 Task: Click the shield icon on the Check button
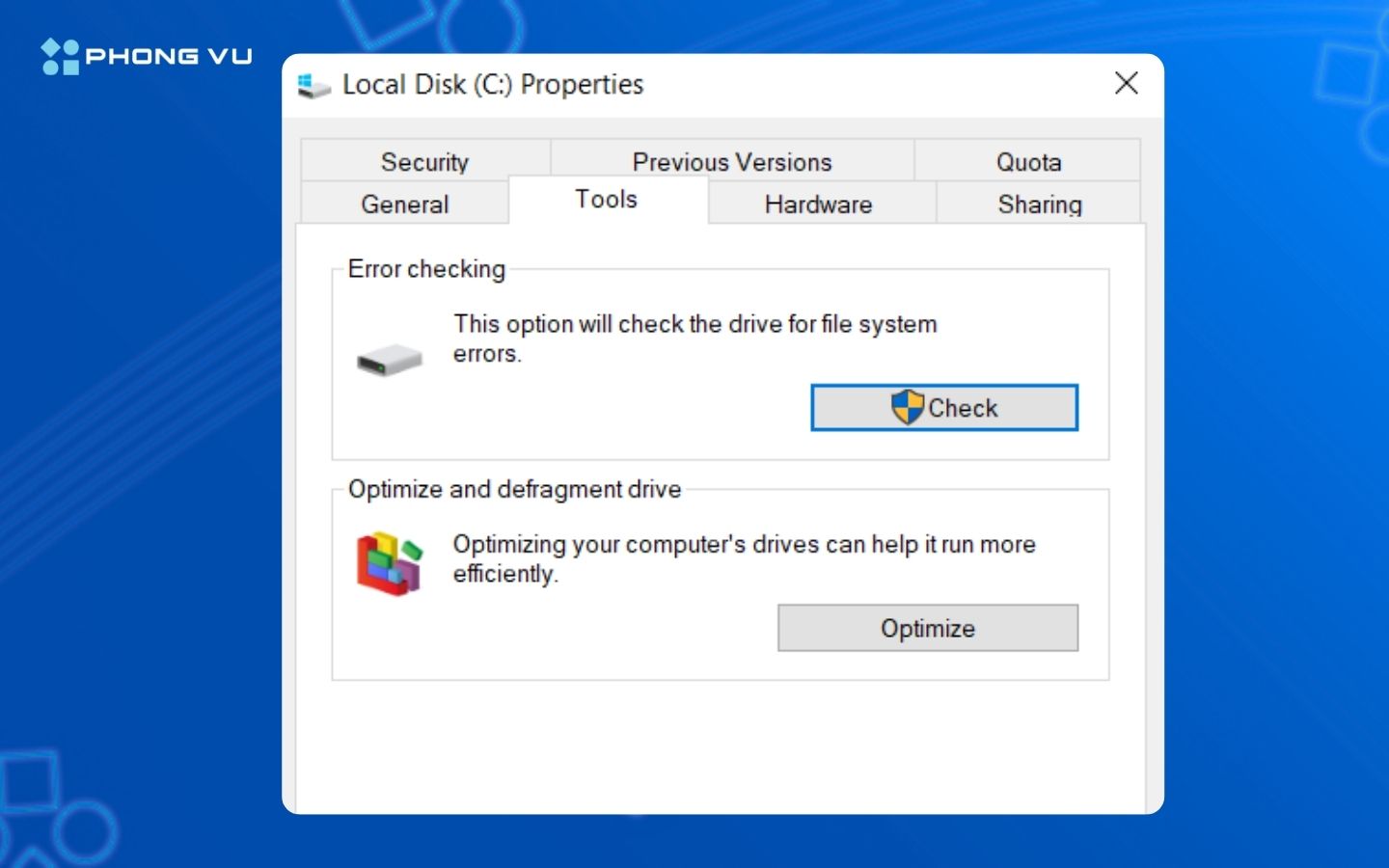click(907, 408)
